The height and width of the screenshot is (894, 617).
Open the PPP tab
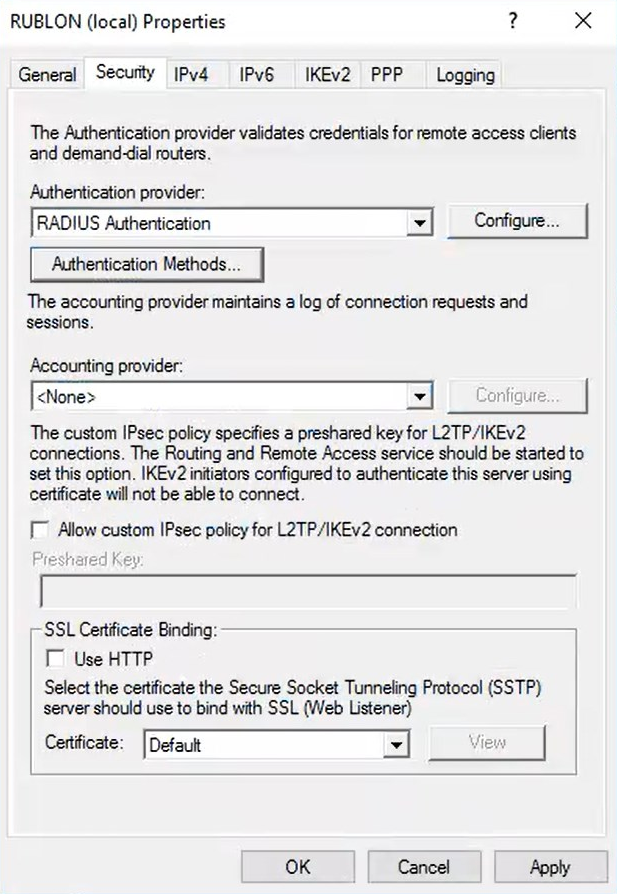click(386, 74)
